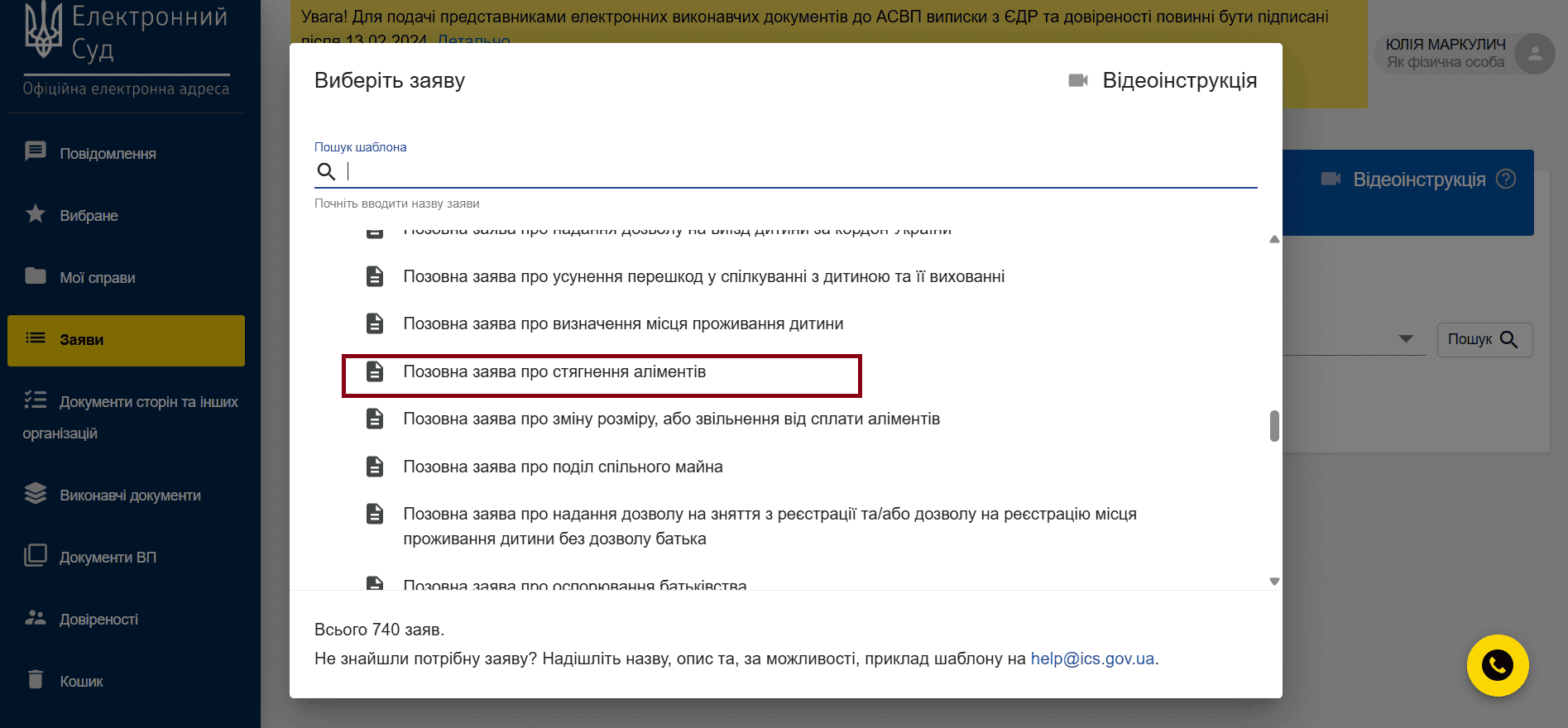Click the Пошук шаблона search field
1568x728 pixels.
798,171
